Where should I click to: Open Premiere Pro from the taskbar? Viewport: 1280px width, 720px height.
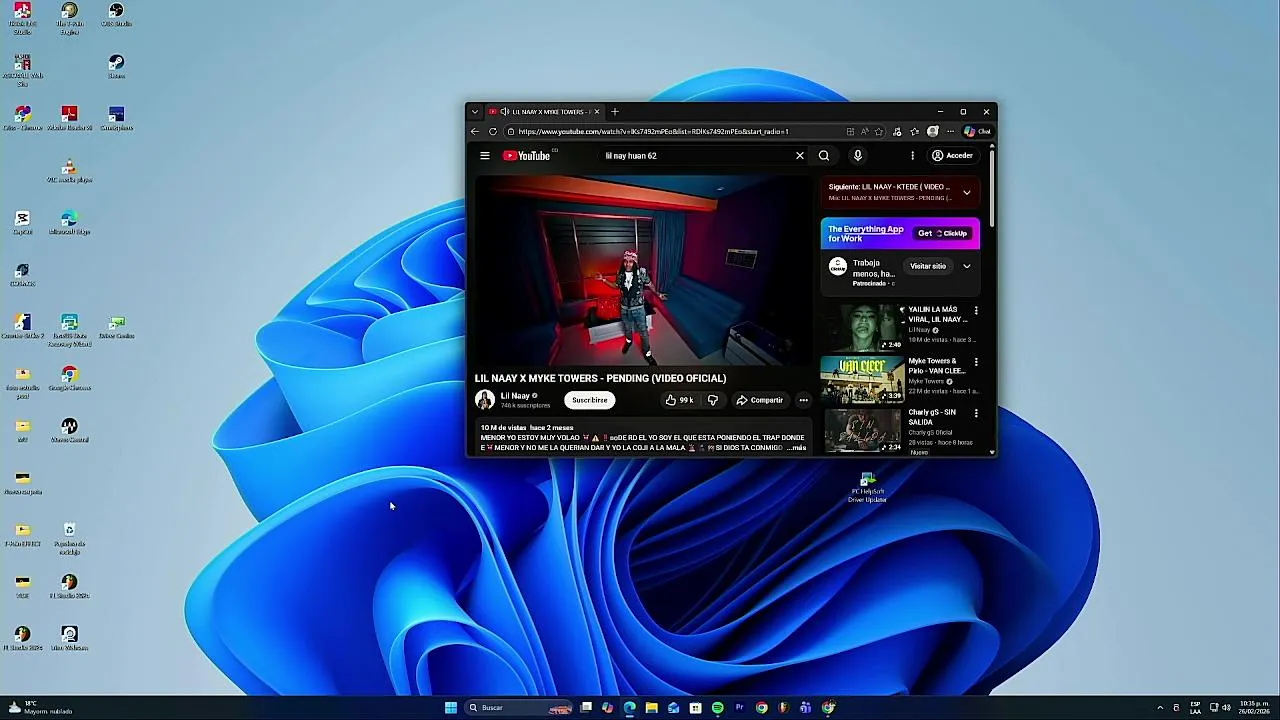coord(740,708)
